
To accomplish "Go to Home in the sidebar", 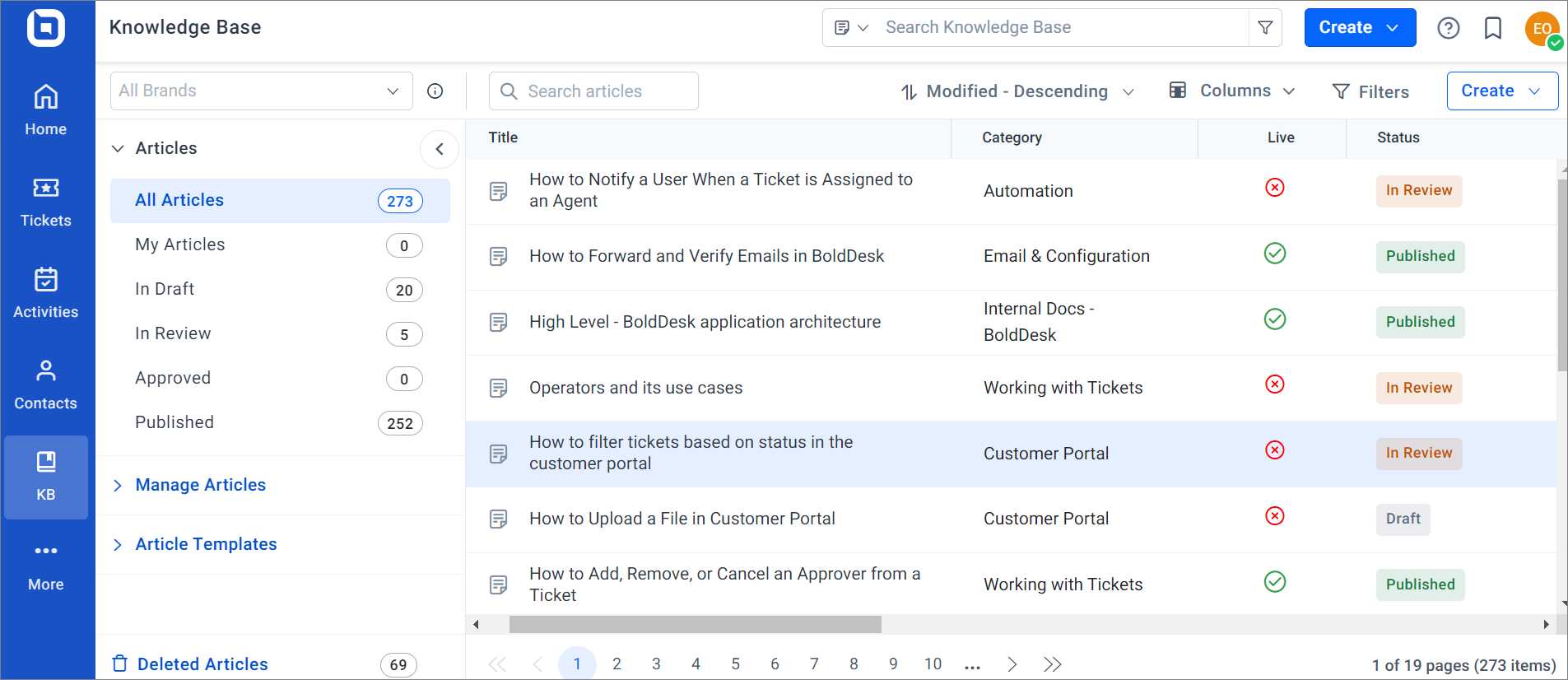I will [46, 110].
